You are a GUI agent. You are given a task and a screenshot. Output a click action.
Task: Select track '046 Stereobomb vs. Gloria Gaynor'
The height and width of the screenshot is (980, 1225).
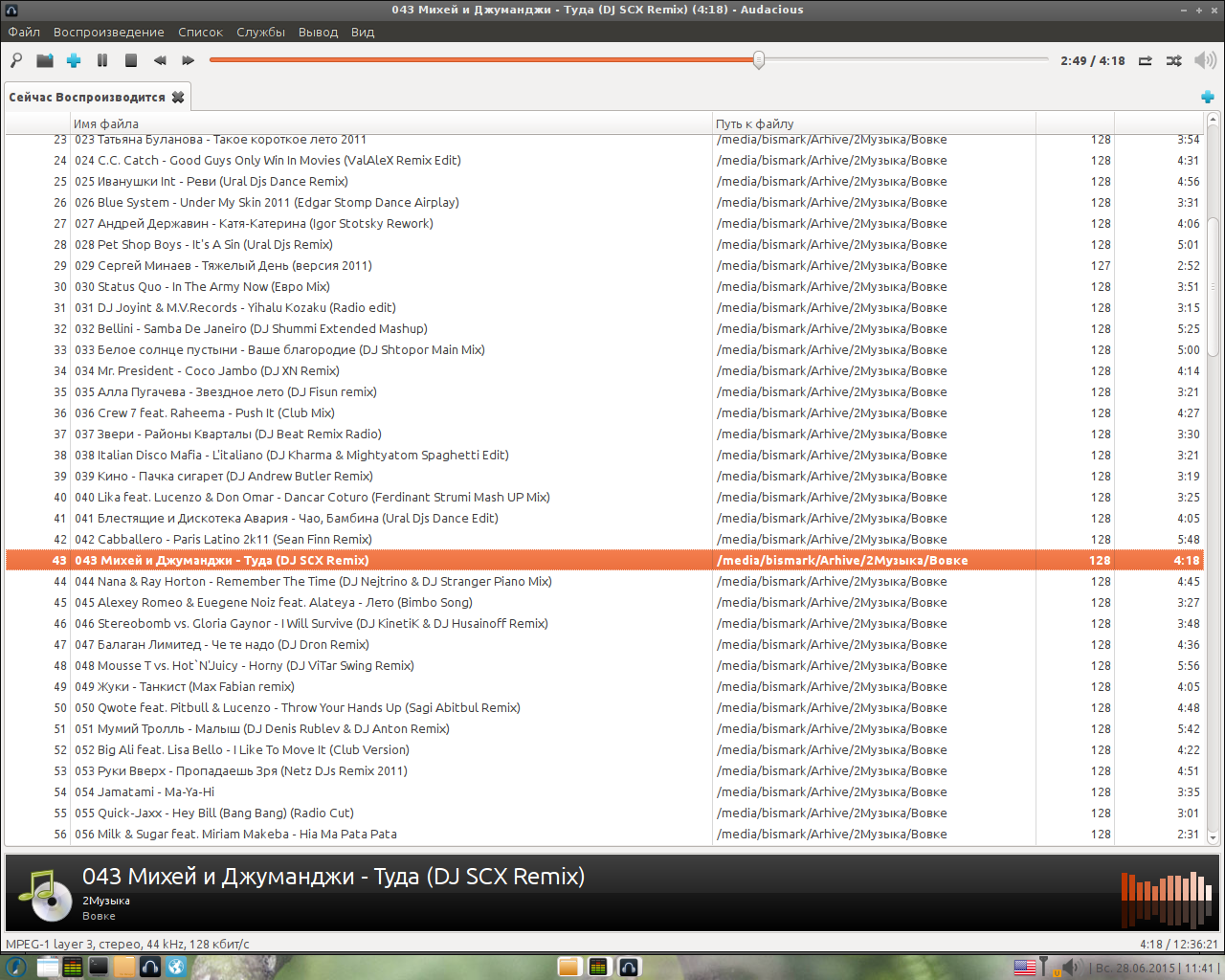603,624
